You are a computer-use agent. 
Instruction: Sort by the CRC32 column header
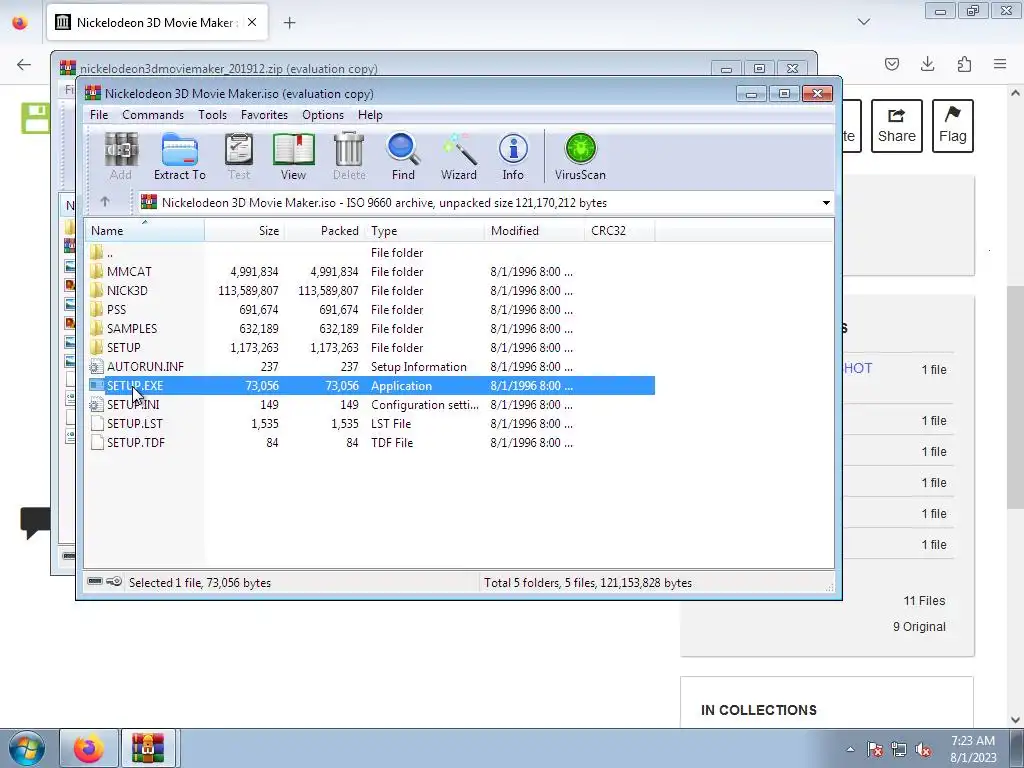620,231
